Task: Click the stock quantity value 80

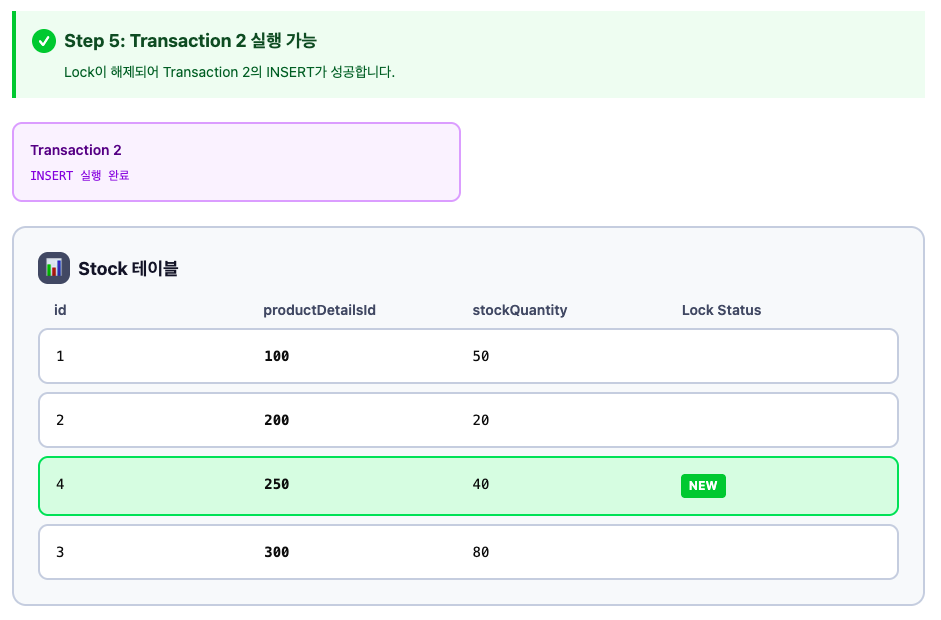Action: click(481, 552)
